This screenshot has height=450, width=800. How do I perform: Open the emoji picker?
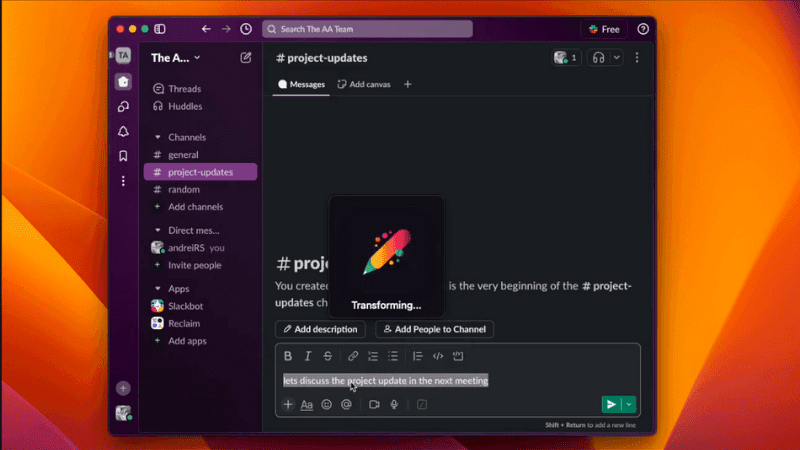pos(326,405)
